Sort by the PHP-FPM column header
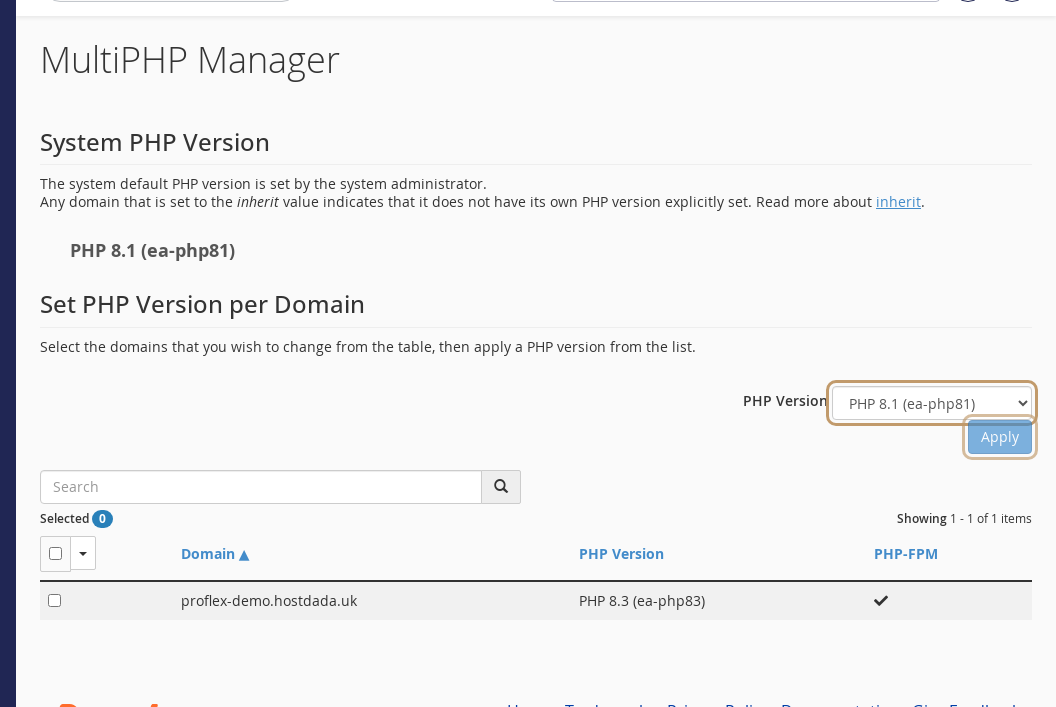 point(905,554)
